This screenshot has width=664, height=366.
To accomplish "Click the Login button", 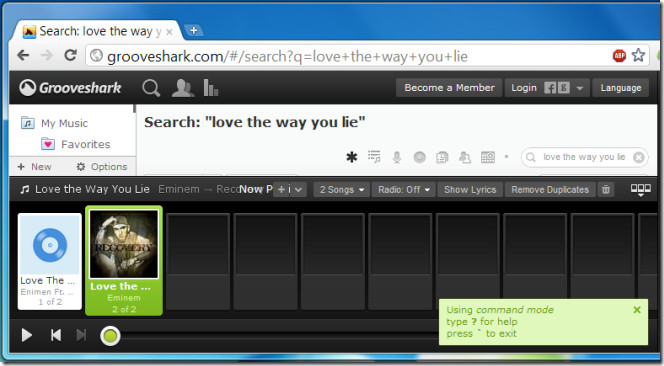I will pos(524,88).
